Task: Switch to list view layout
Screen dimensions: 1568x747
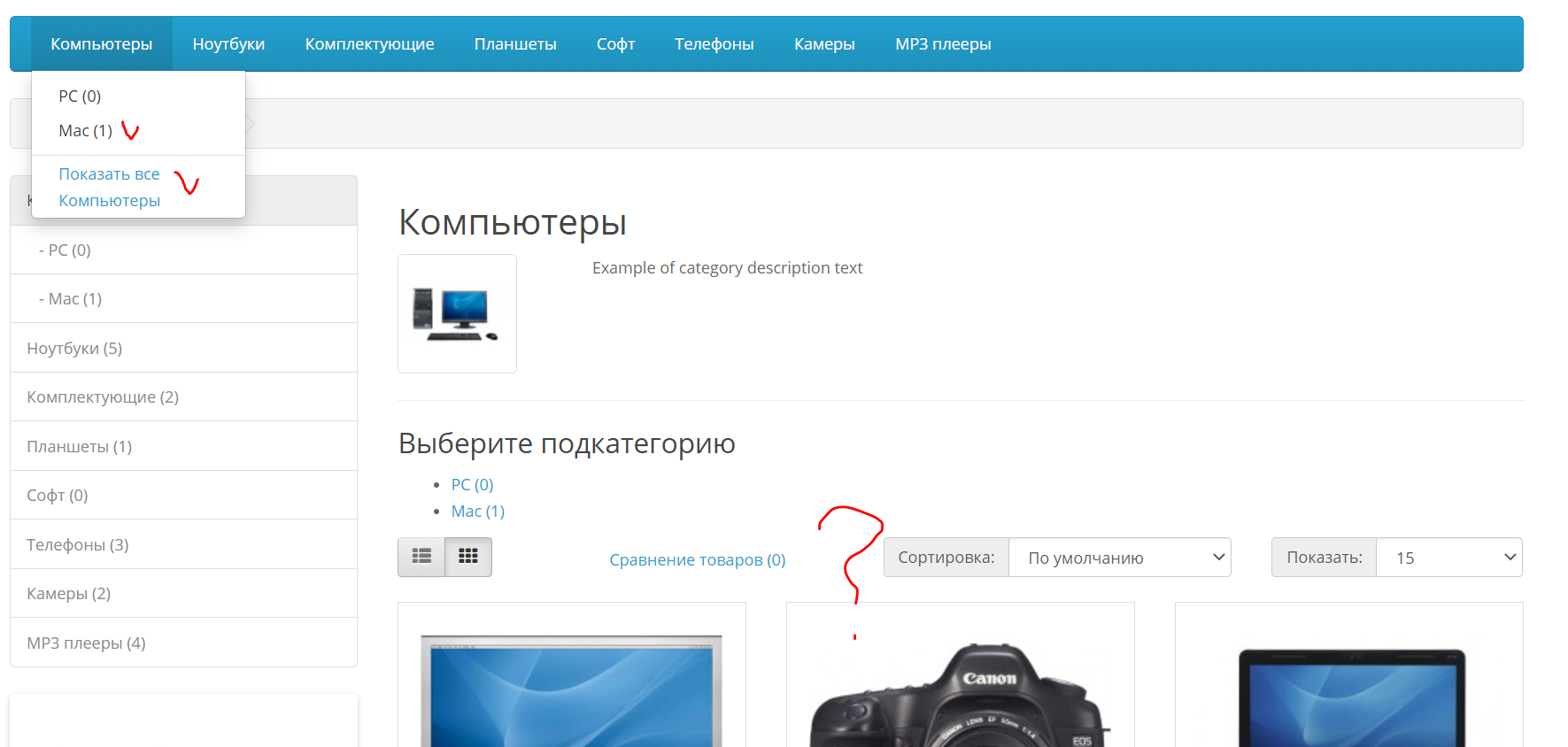Action: (x=421, y=557)
